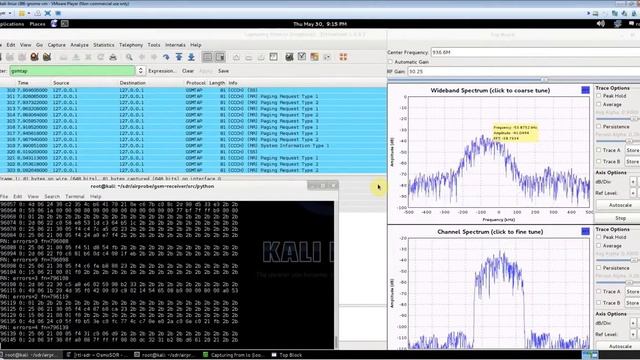Increase dB/Div for Channel Spectrum
The height and width of the screenshot is (360, 640).
pos(633,323)
